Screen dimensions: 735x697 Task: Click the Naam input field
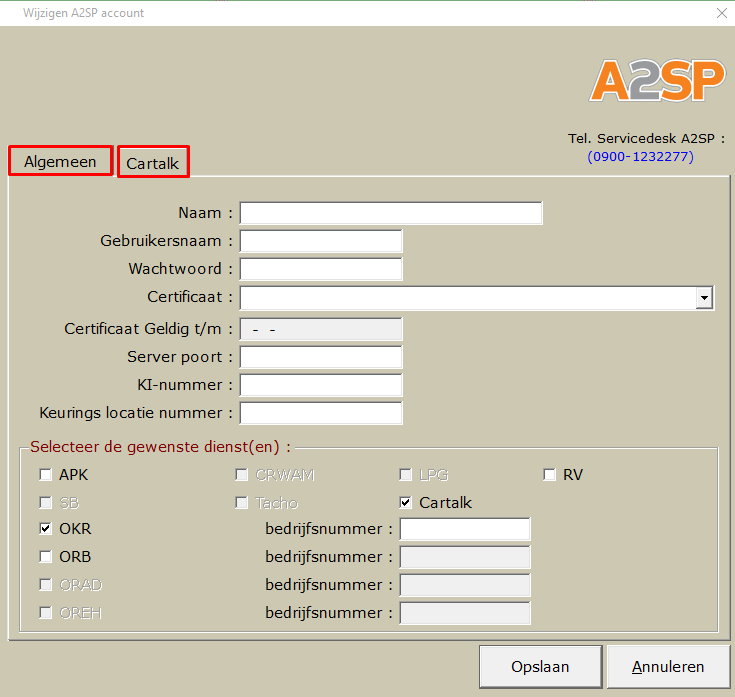(x=391, y=213)
